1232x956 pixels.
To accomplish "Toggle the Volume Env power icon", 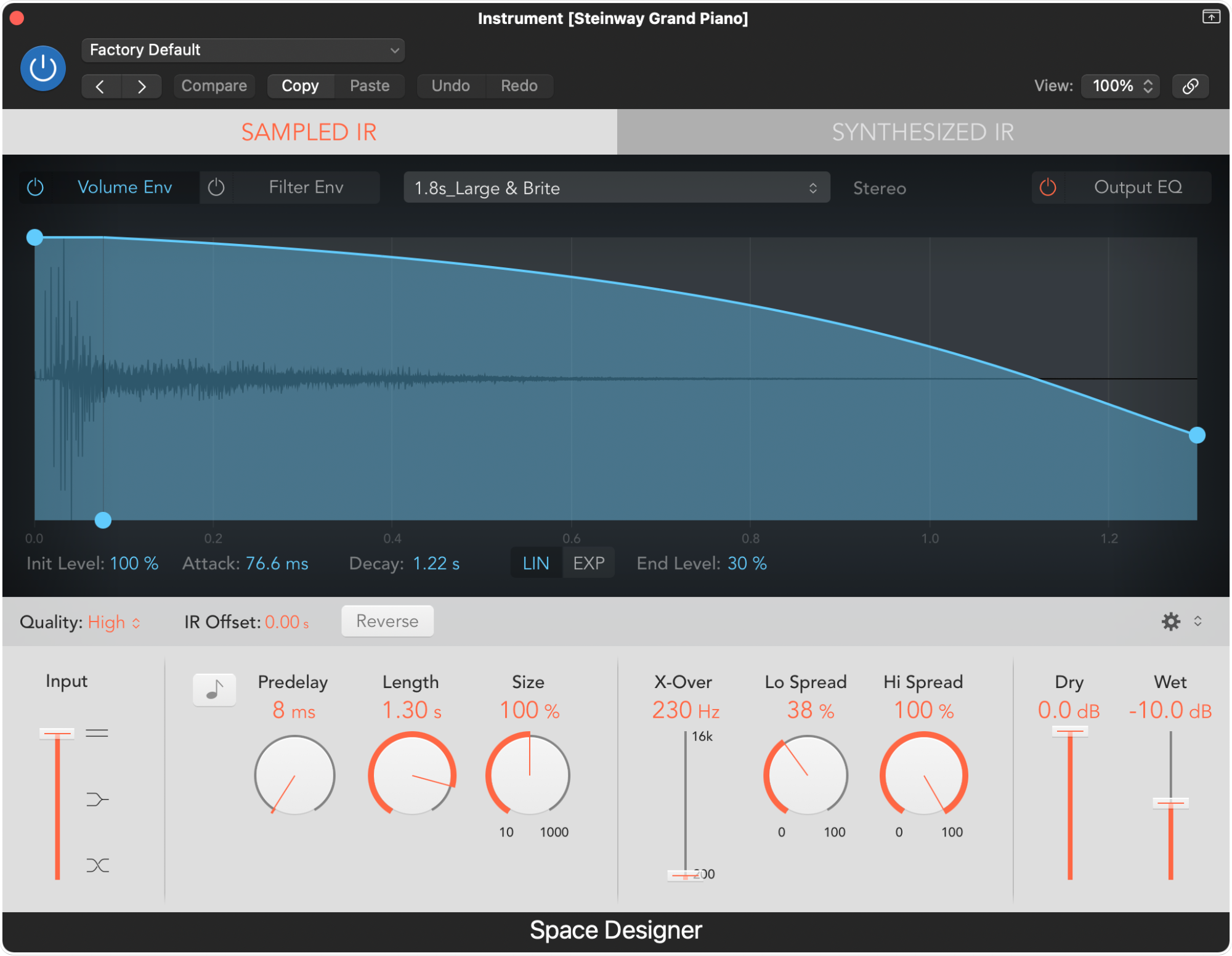I will [x=36, y=187].
